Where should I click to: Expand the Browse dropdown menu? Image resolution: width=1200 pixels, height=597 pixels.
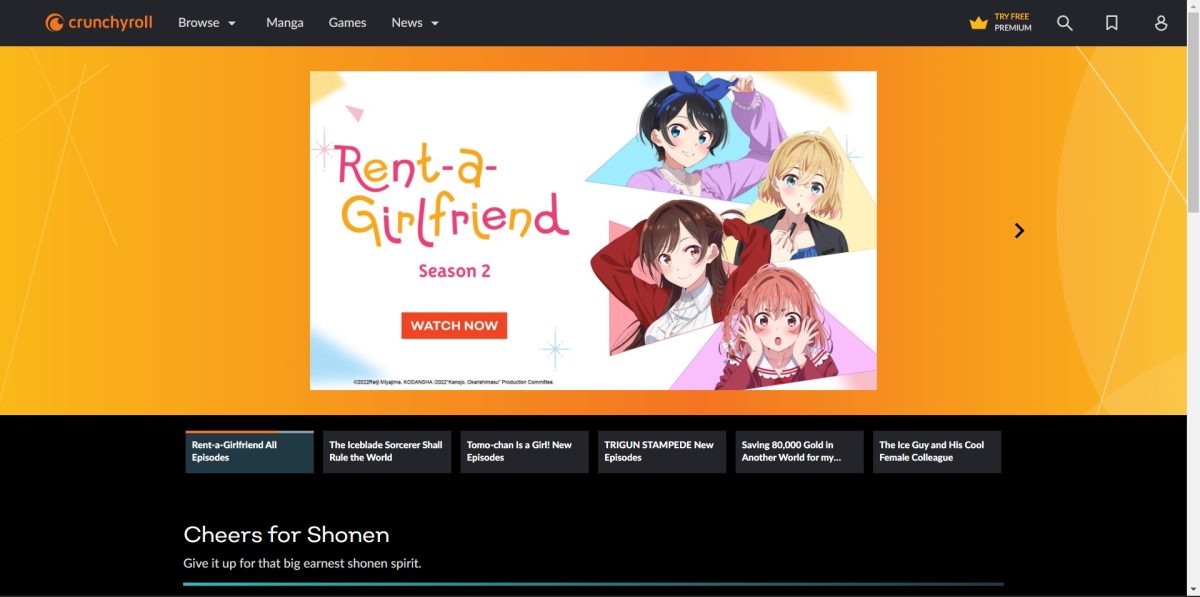click(x=207, y=23)
